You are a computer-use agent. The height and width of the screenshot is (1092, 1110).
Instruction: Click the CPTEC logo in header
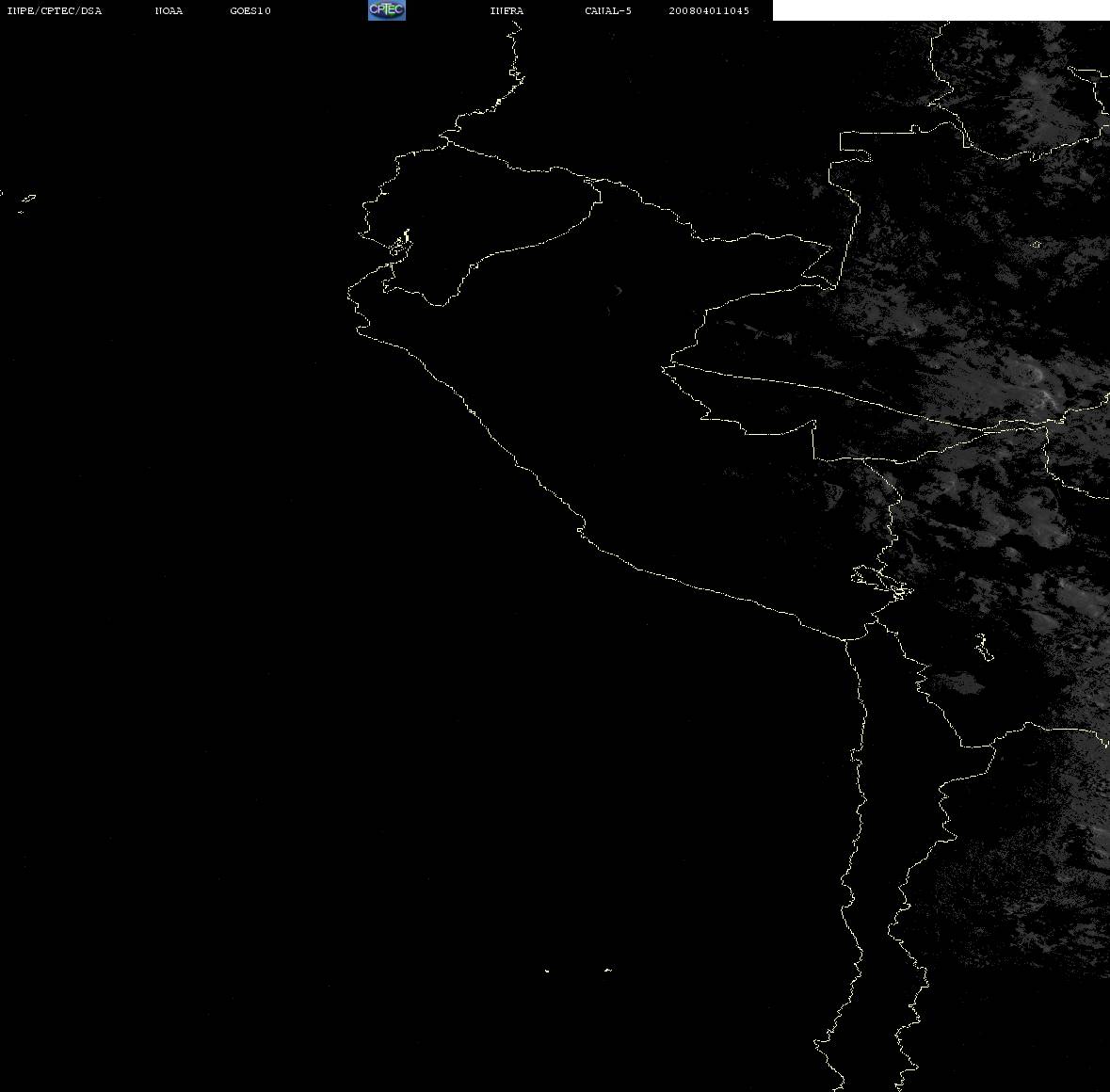tap(387, 10)
